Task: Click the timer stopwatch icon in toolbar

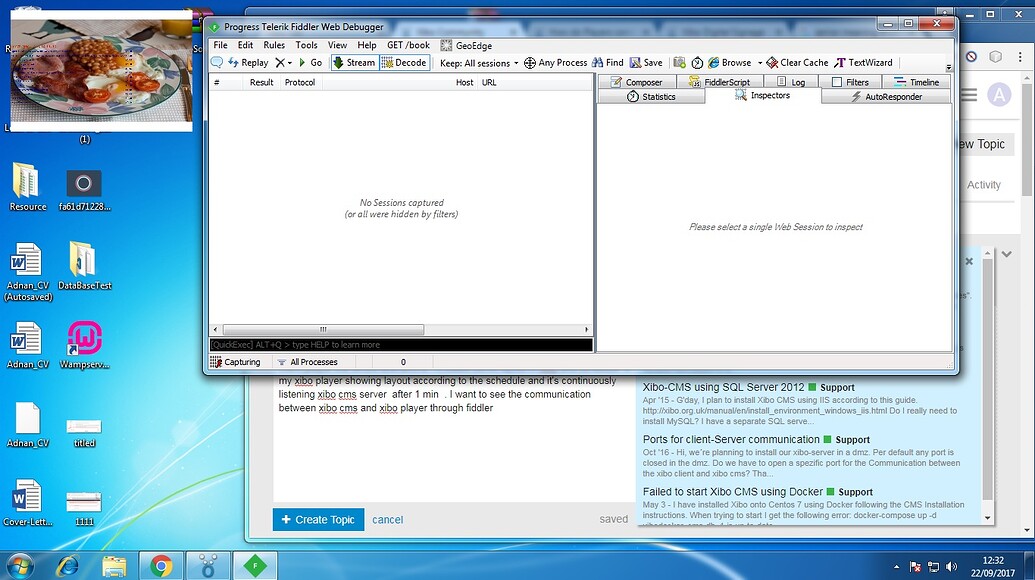Action: point(697,63)
